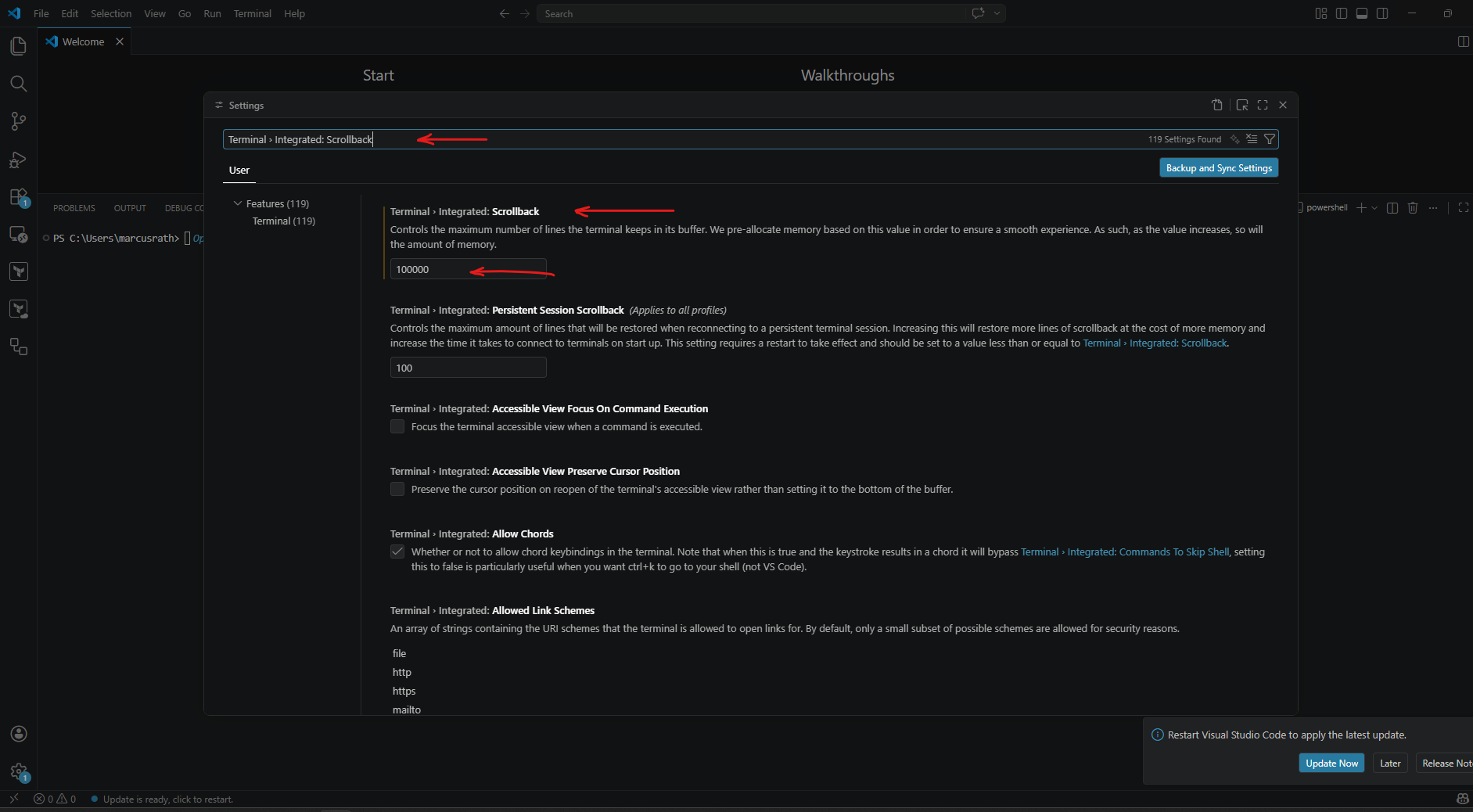Viewport: 1473px width, 812px height.
Task: Open the Accounts menu
Action: tap(19, 734)
